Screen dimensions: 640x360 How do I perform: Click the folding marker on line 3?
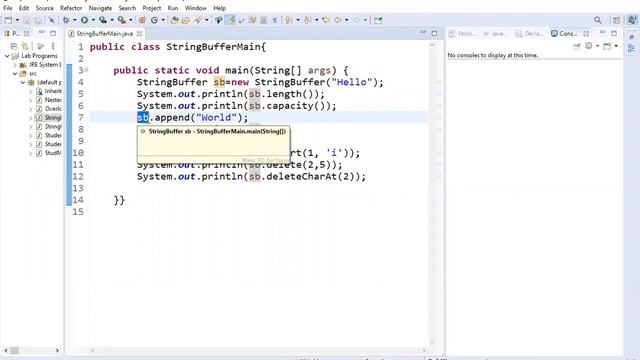[x=86, y=70]
